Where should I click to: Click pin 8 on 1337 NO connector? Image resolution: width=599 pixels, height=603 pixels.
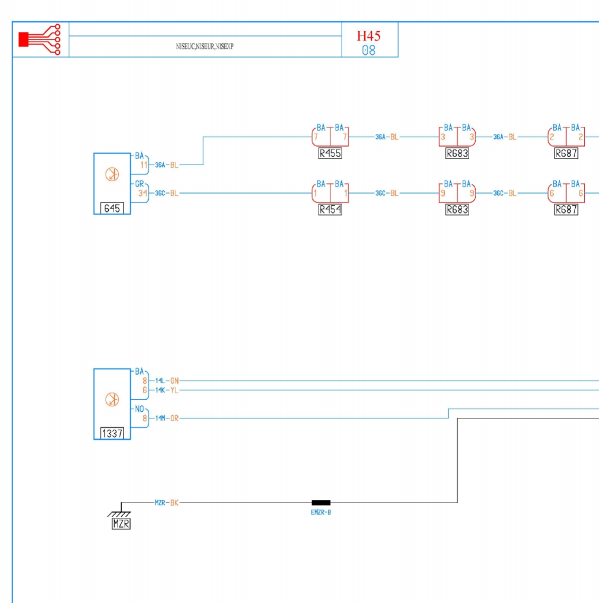(145, 418)
